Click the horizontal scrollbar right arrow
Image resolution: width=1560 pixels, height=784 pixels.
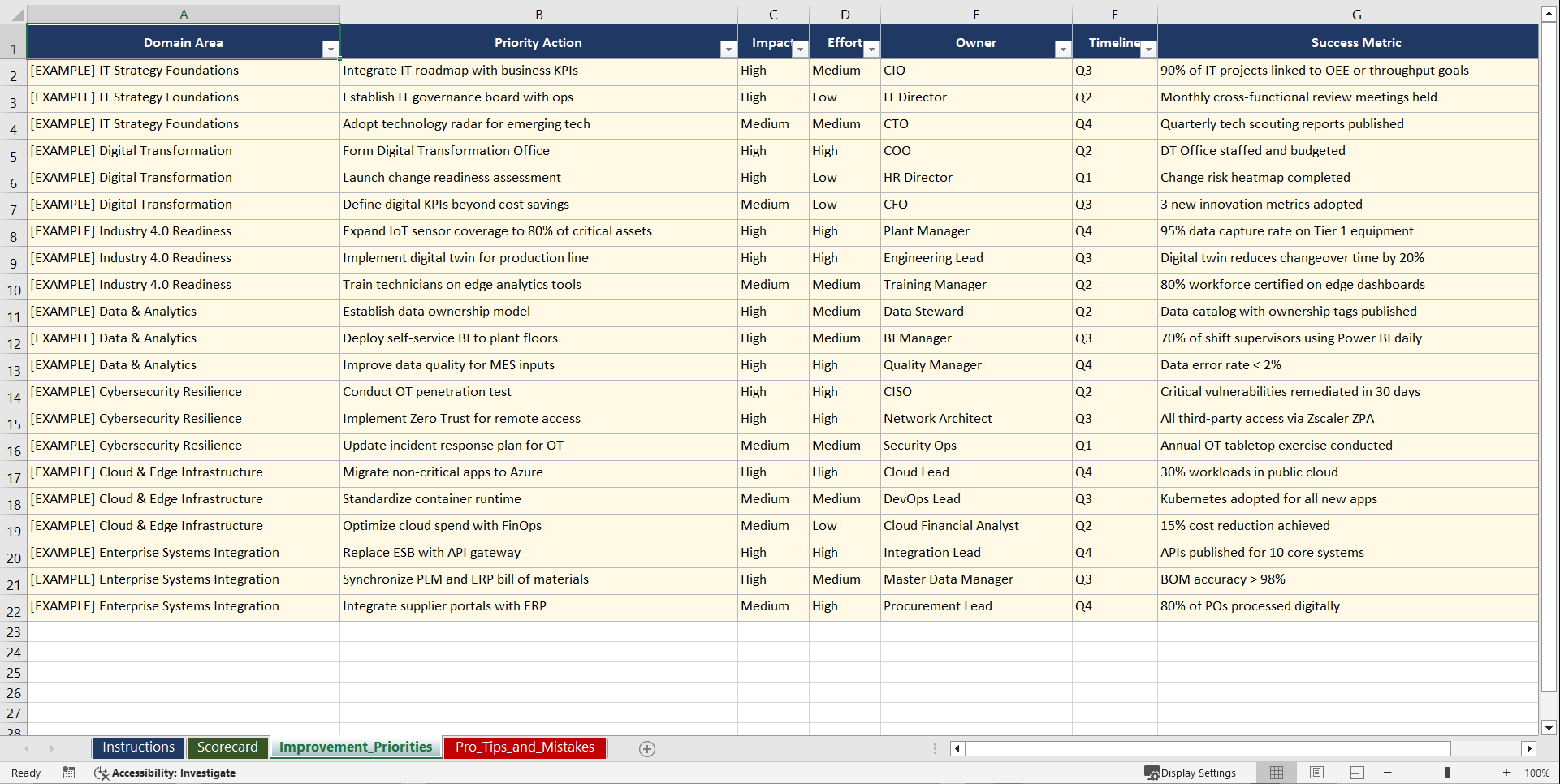pyautogui.click(x=1530, y=748)
